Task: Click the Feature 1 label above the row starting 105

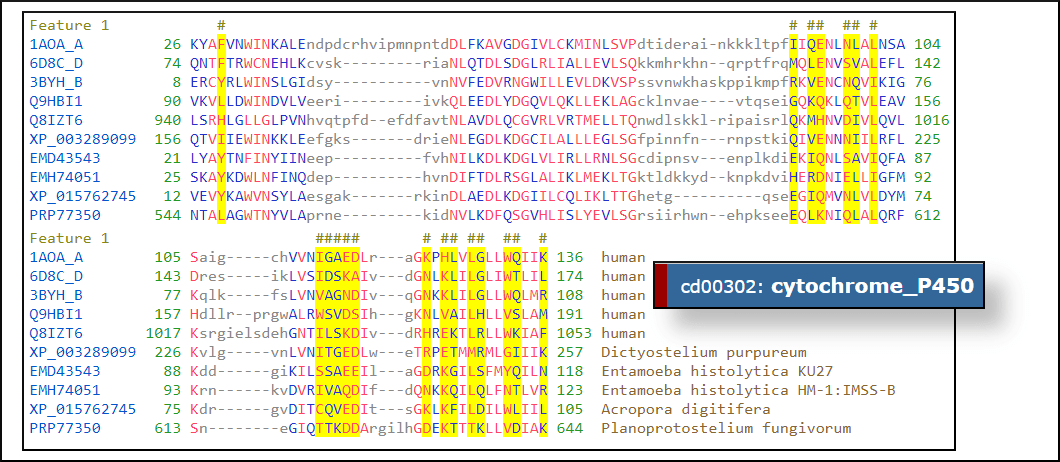Action: pos(70,238)
